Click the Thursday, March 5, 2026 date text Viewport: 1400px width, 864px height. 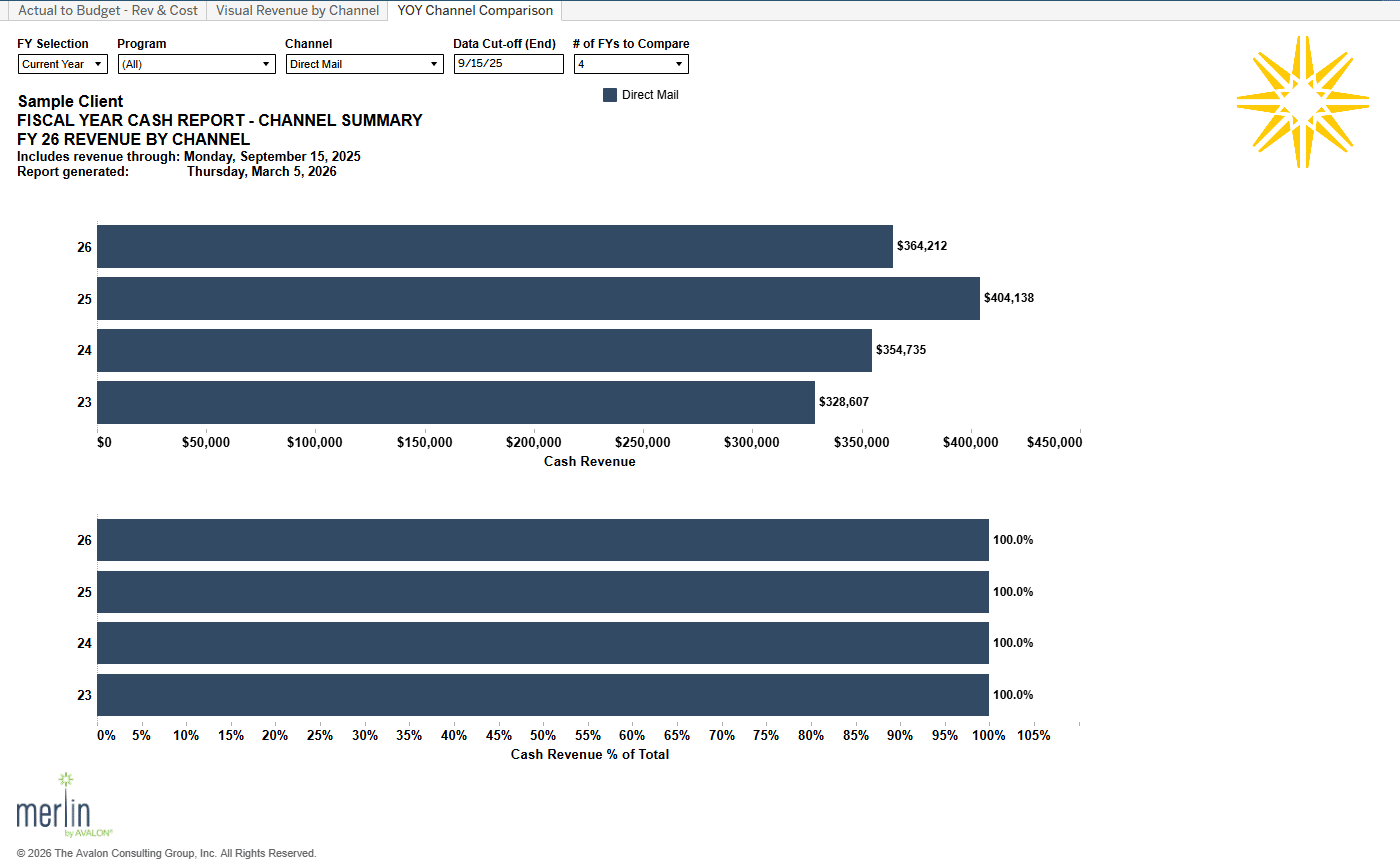click(262, 172)
